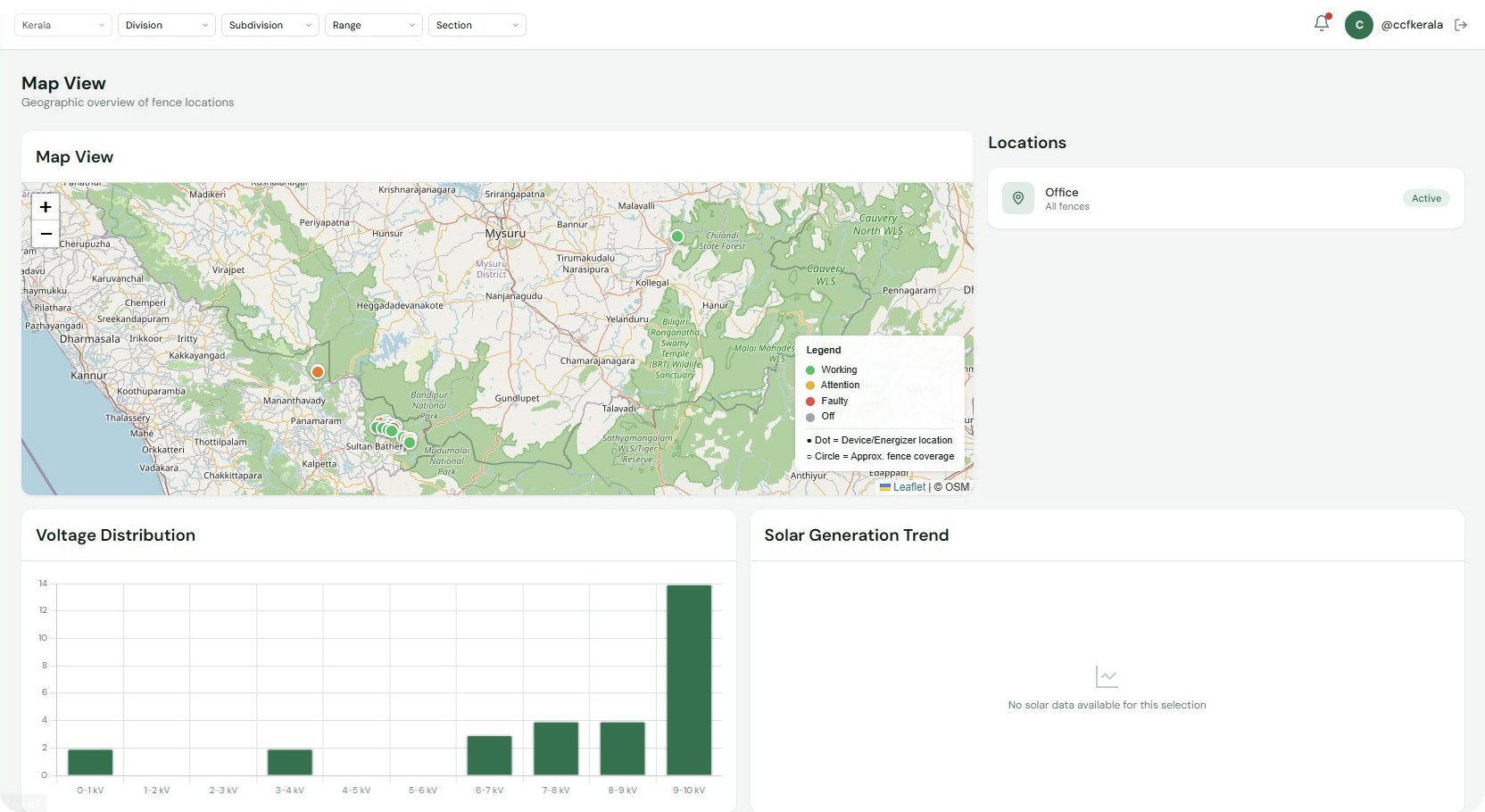Click the Mysuru label on the map

(505, 234)
